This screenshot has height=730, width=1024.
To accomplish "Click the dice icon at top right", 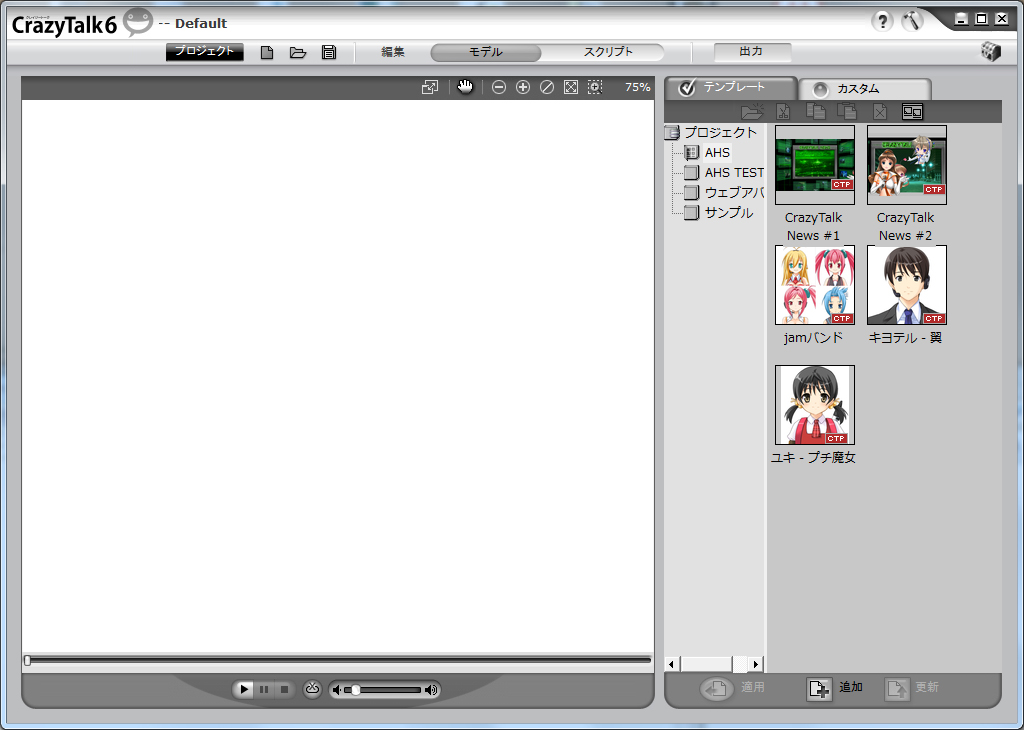I will (991, 52).
